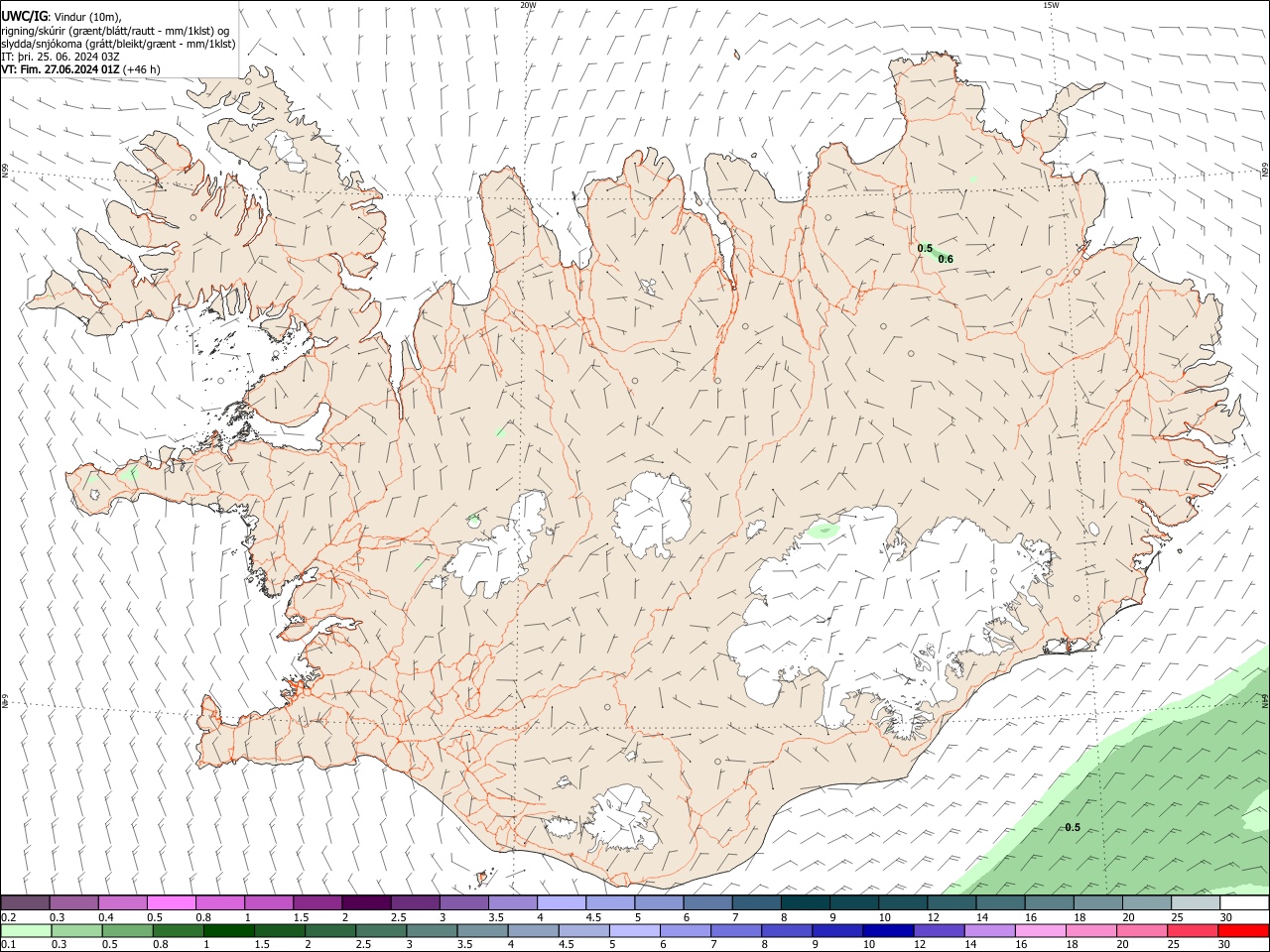This screenshot has width=1270, height=952.
Task: Click the bright pink 0.5 legend swatch
Action: click(171, 902)
